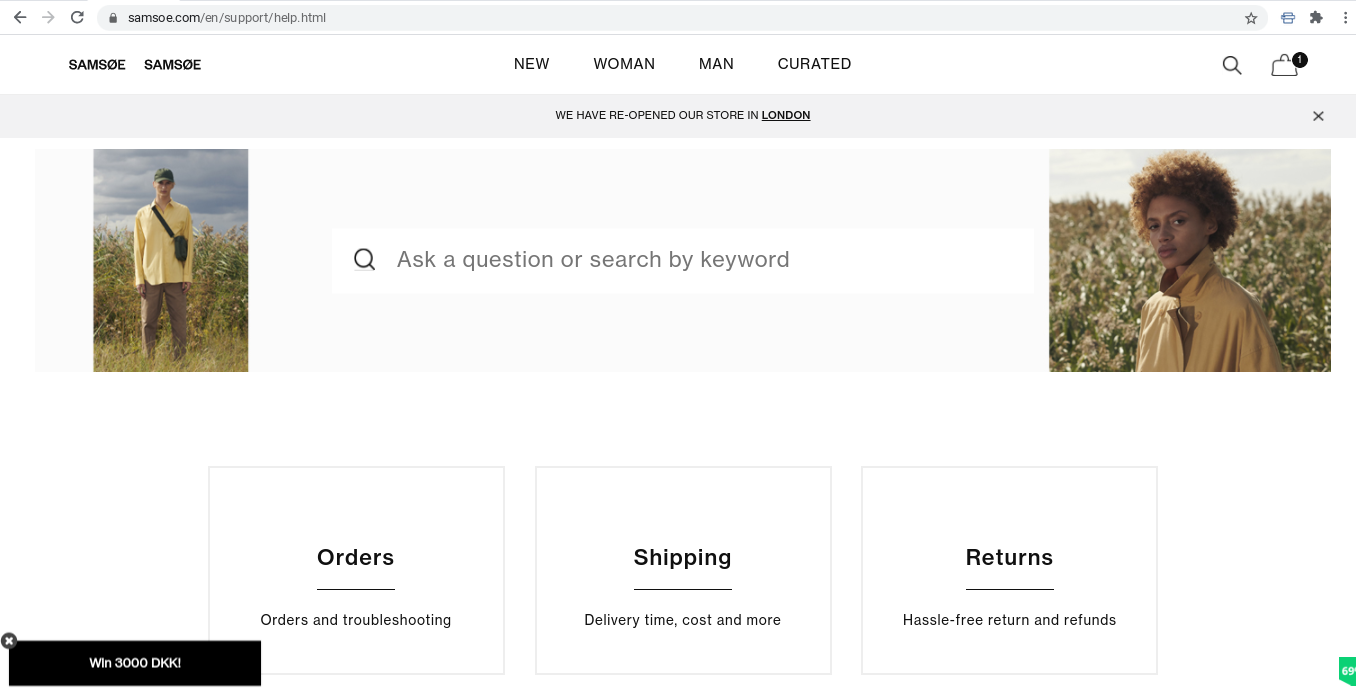The height and width of the screenshot is (688, 1356).
Task: Click the woman in tan jacket image
Action: click(1190, 260)
